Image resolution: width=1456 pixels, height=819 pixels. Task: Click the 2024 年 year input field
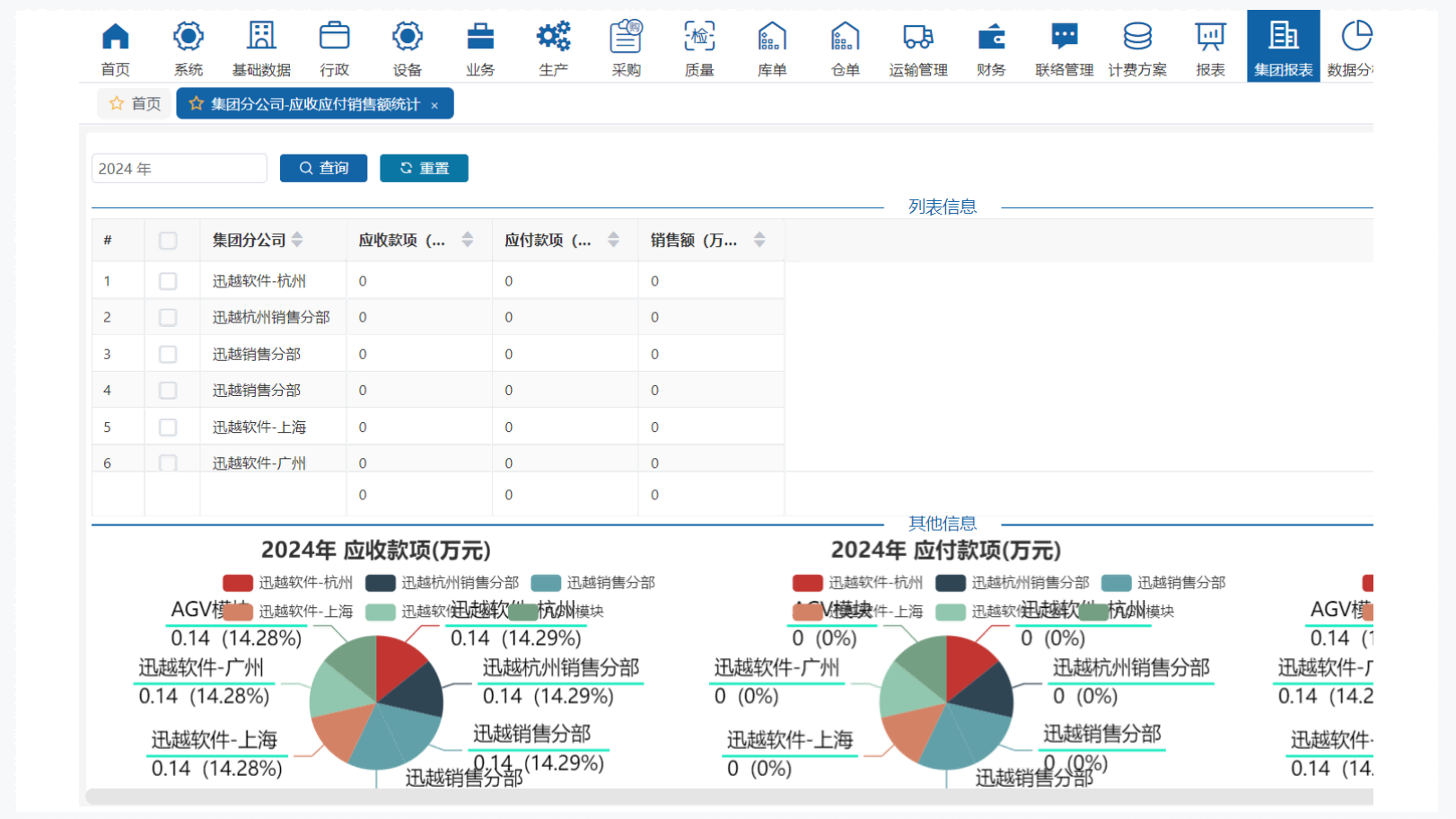(x=179, y=169)
